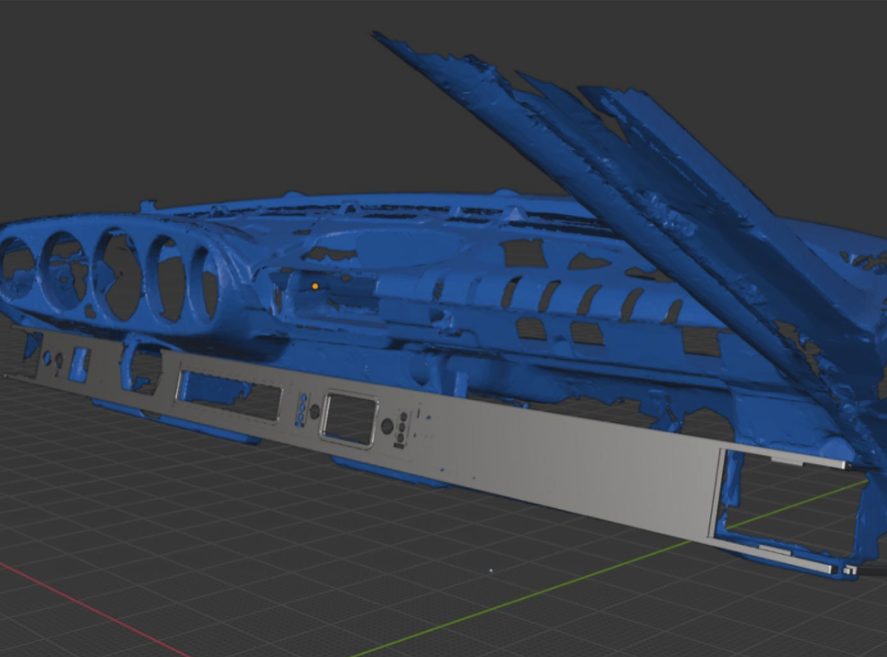Select the orange origin point on the blue mesh
The image size is (887, 657).
(314, 286)
